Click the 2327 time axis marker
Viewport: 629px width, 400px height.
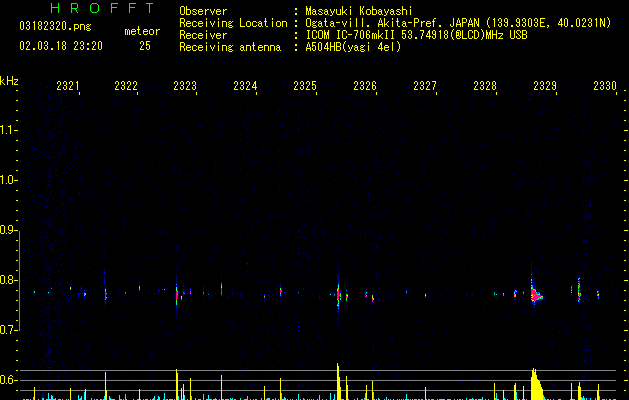tap(425, 85)
